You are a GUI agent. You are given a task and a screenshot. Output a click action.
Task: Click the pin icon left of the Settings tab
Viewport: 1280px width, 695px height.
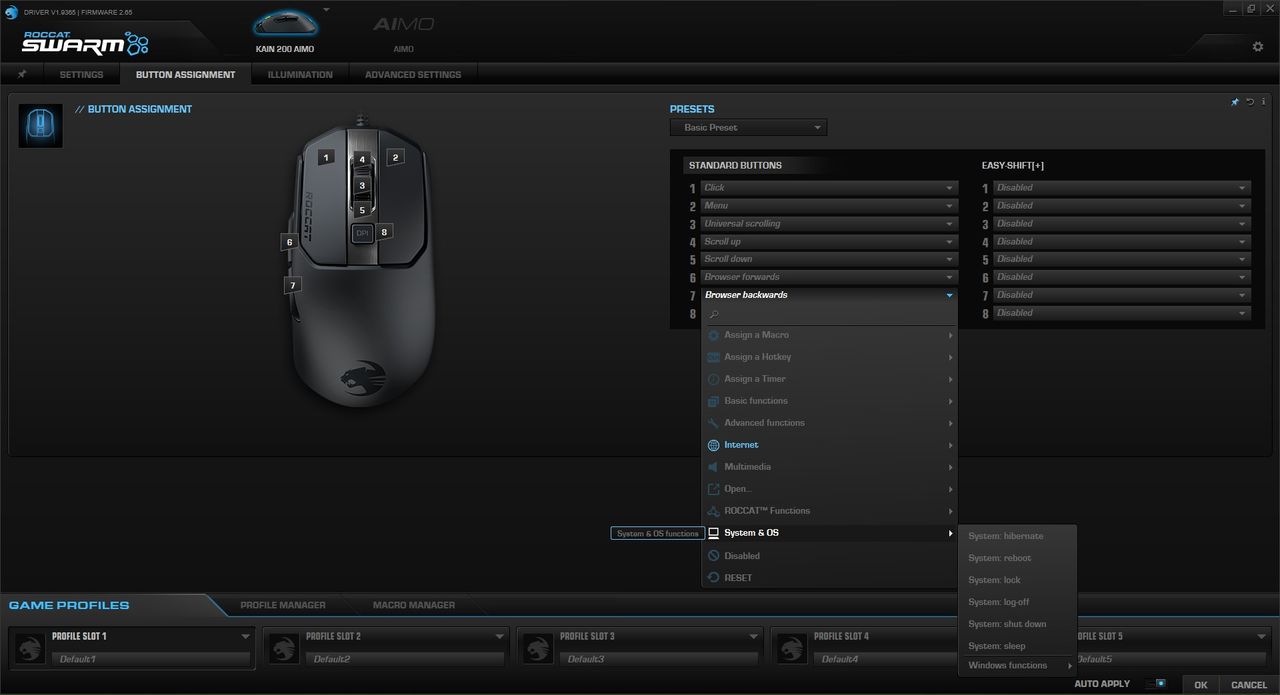(x=22, y=74)
